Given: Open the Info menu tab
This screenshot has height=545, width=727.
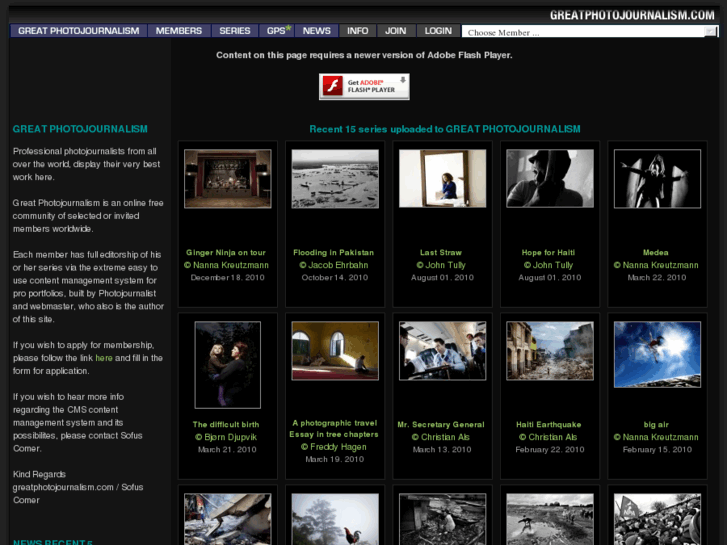Looking at the screenshot, I should [x=357, y=31].
